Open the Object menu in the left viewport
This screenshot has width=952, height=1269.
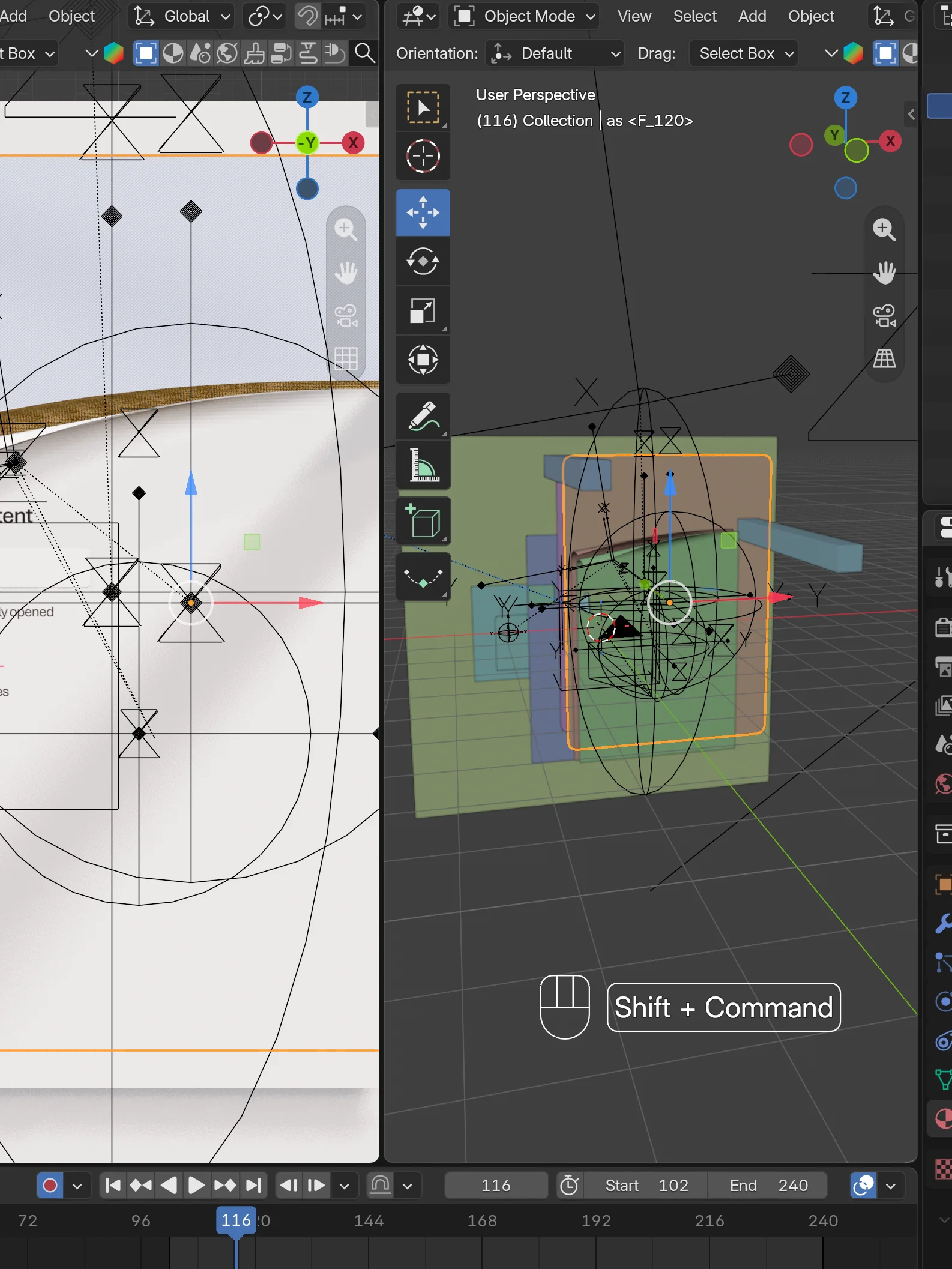(x=71, y=16)
